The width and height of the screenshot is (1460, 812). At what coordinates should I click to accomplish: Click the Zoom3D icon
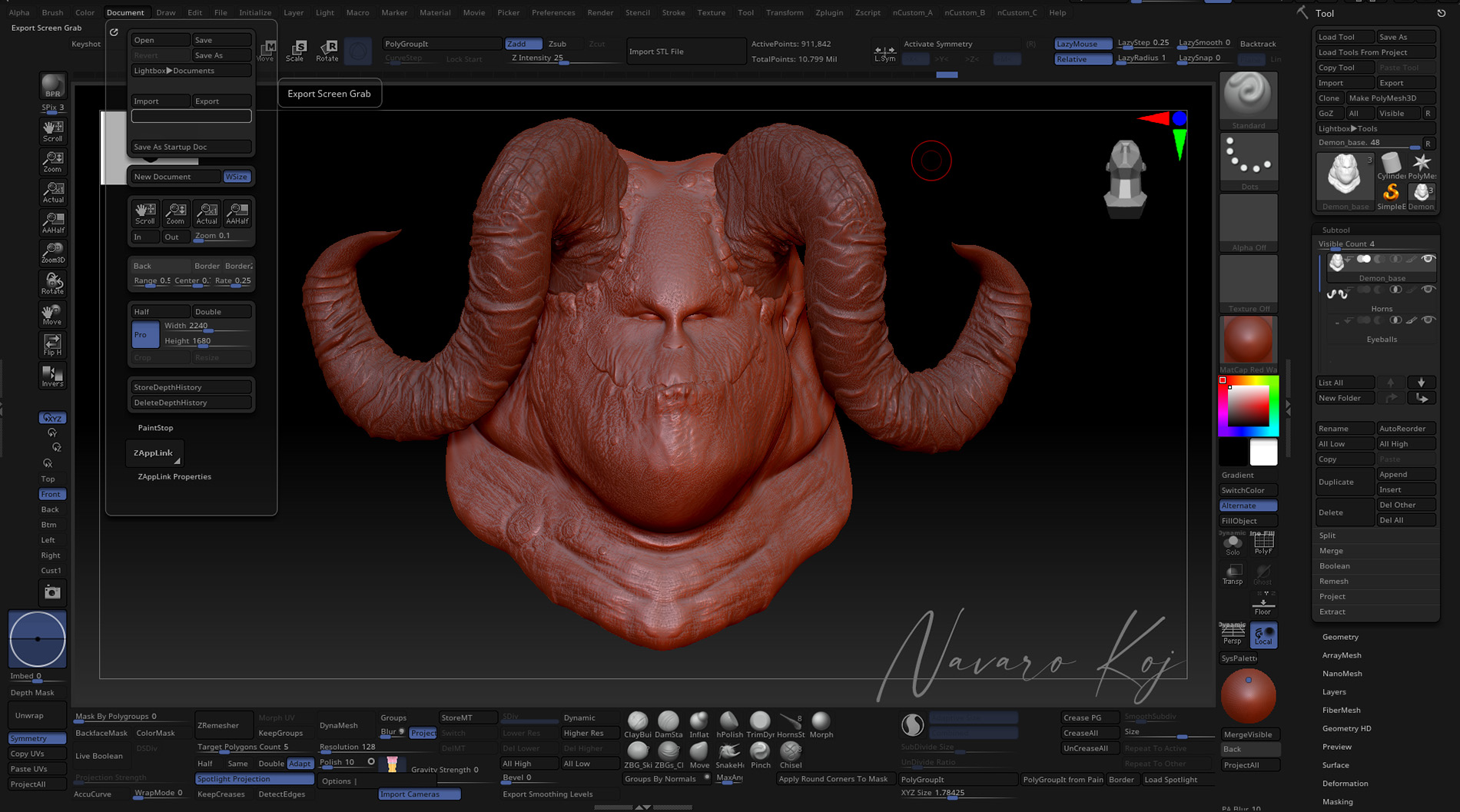click(x=52, y=253)
